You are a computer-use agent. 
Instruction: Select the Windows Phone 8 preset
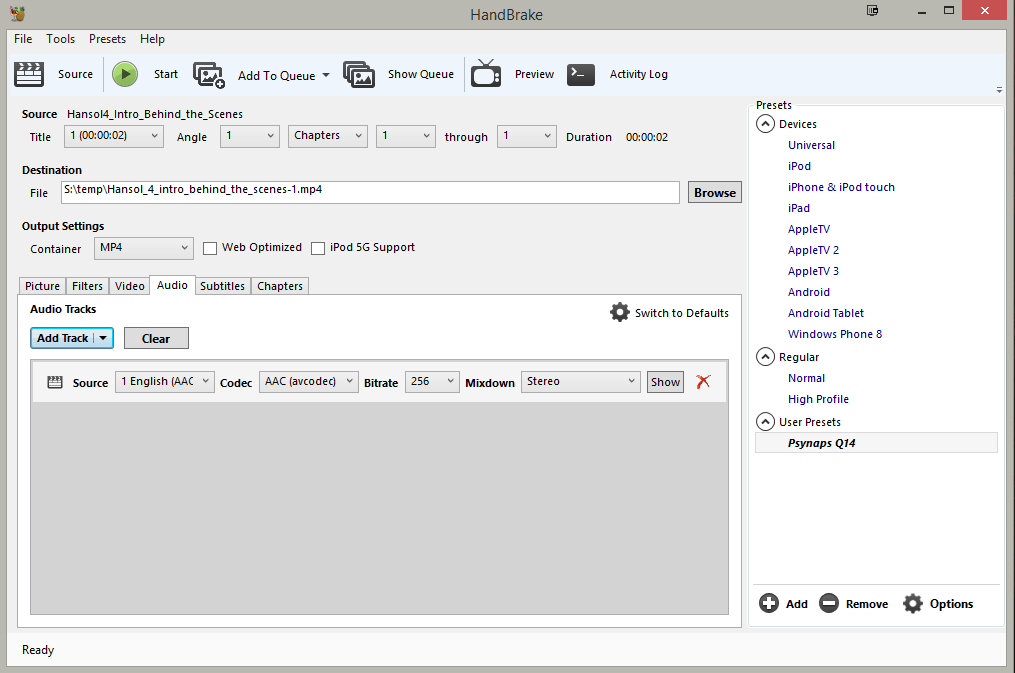point(834,334)
